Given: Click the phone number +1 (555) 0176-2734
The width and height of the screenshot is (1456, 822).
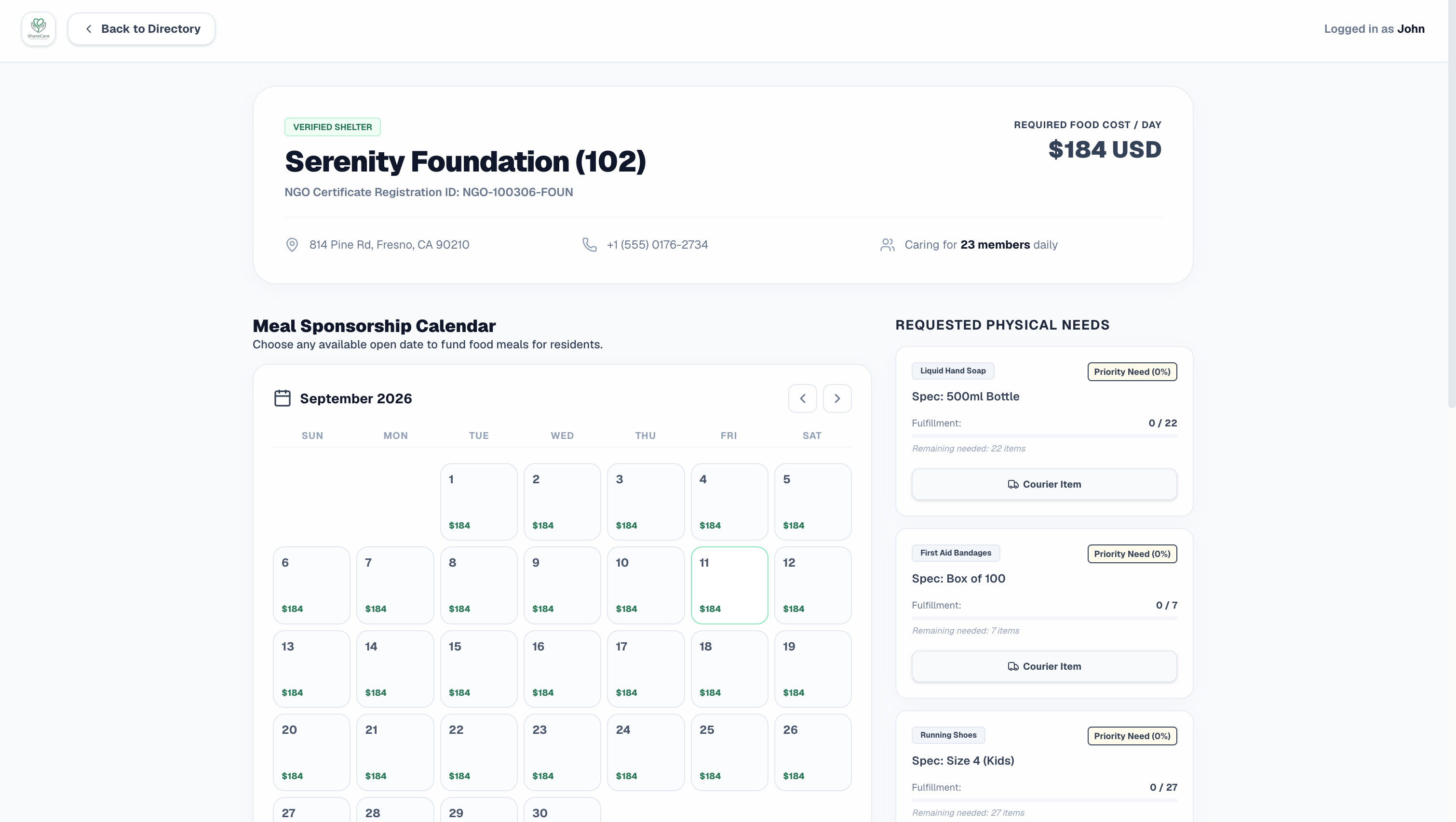Looking at the screenshot, I should (657, 245).
